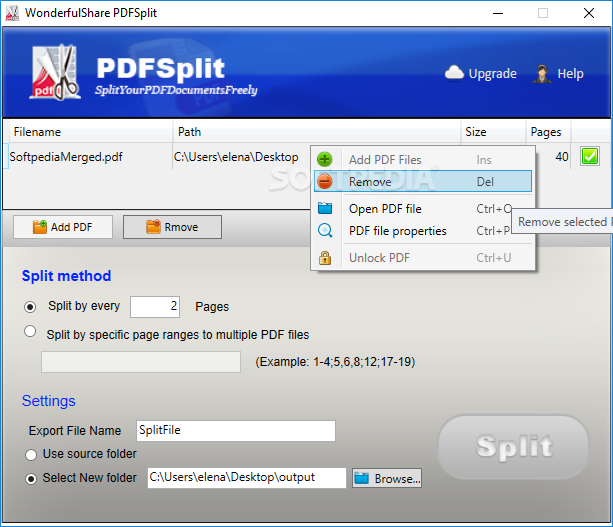Click the blue folder icon beside Open PDF file

click(x=325, y=208)
